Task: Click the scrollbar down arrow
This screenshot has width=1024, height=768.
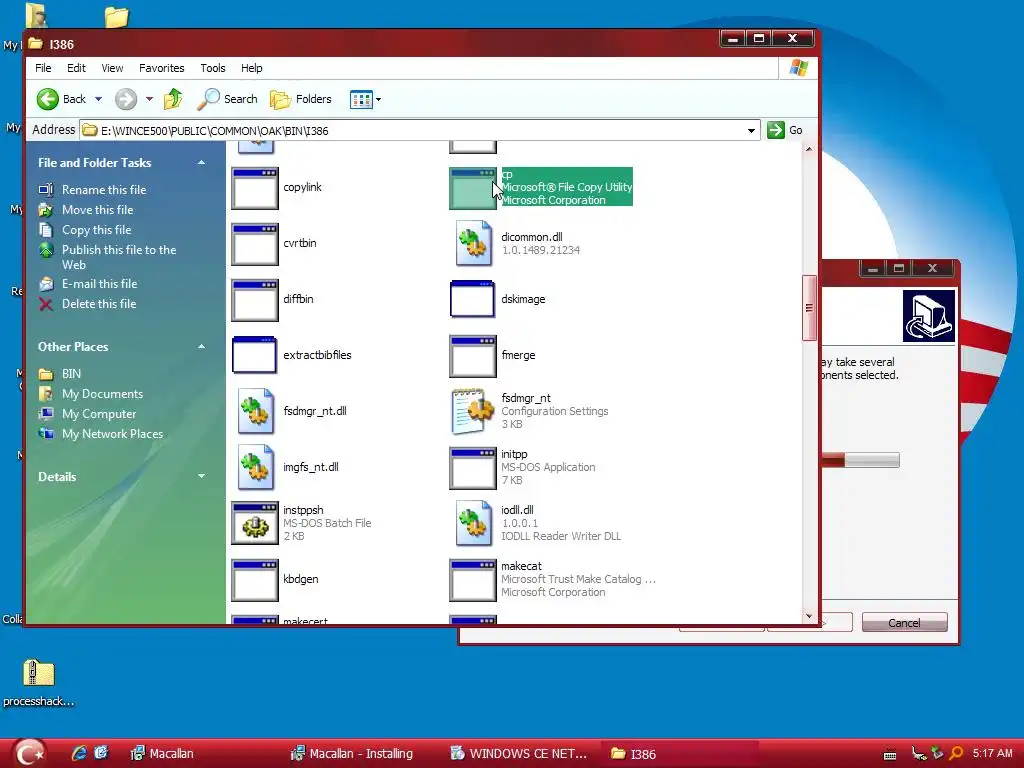Action: pyautogui.click(x=809, y=616)
